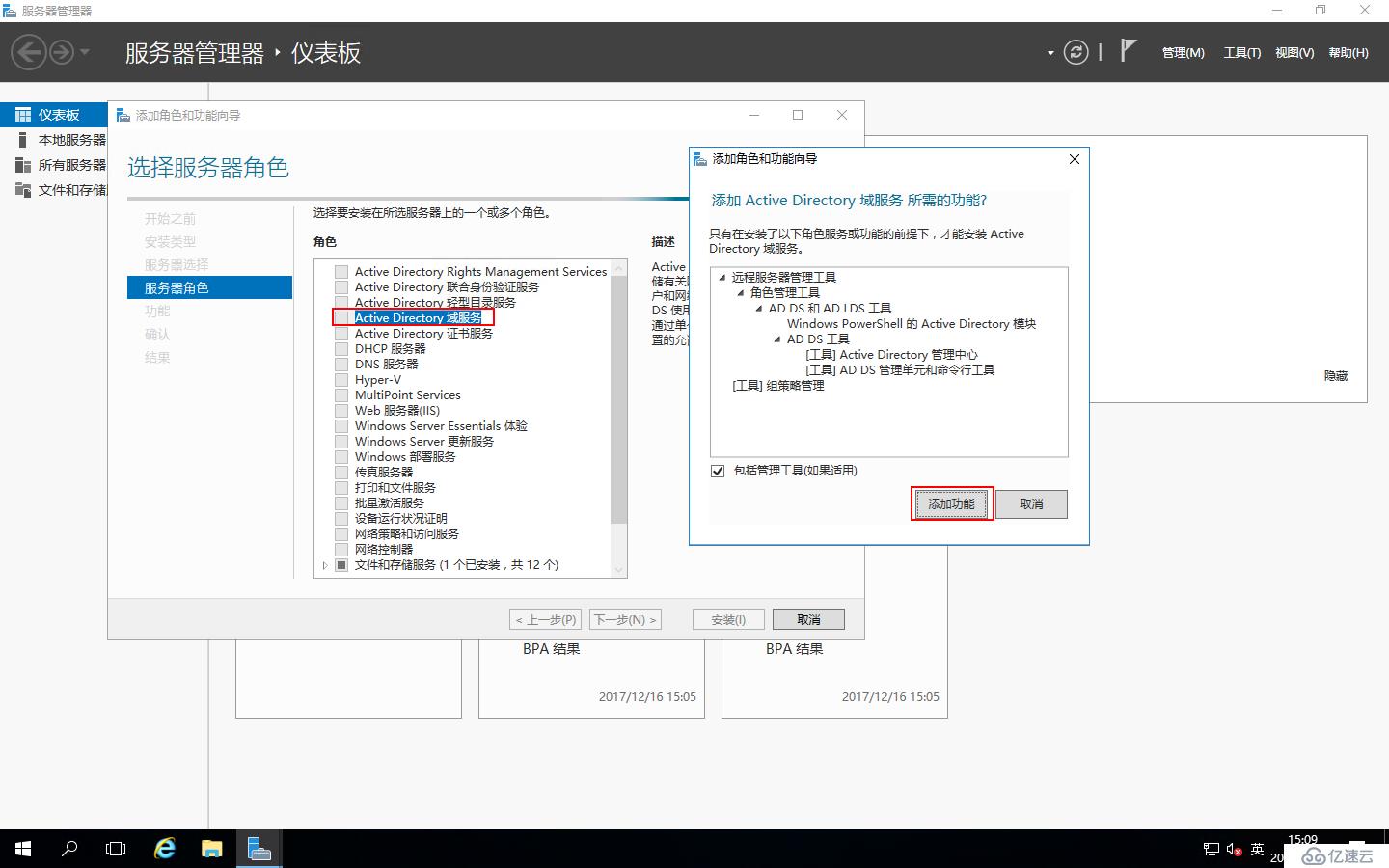This screenshot has height=868, width=1389.
Task: Click the forward navigation arrow in Server Manager
Action: (x=61, y=52)
